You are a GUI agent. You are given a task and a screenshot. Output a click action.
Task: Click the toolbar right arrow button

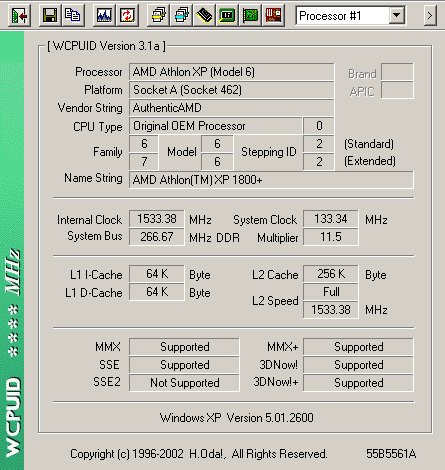[x=430, y=15]
